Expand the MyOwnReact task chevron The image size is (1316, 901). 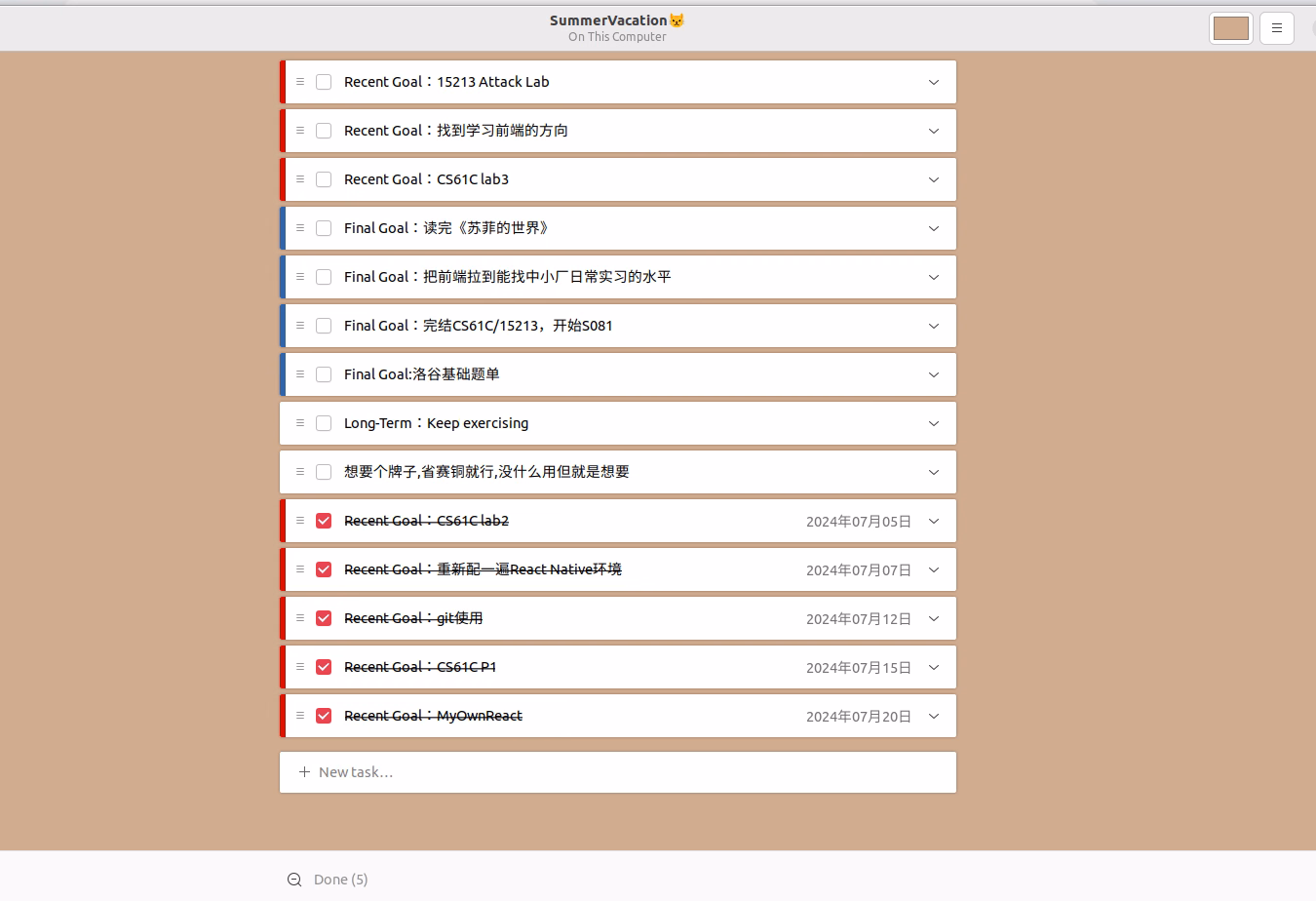pos(934,716)
